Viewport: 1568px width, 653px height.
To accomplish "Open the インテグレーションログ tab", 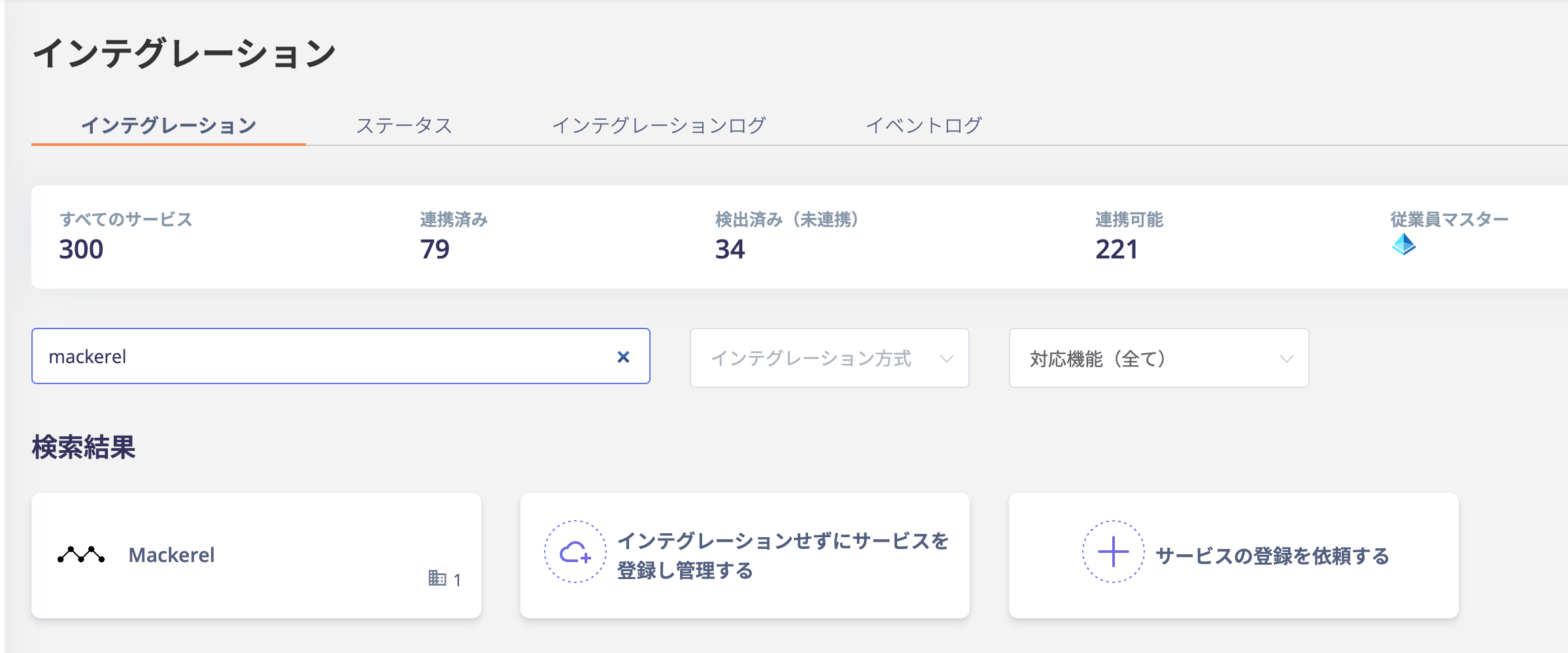I will pyautogui.click(x=658, y=125).
